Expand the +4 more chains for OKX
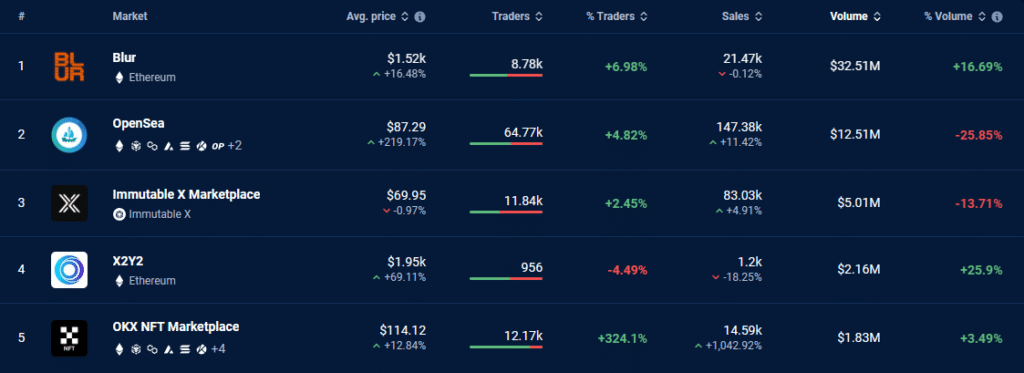The height and width of the screenshot is (373, 1024). click(x=218, y=349)
